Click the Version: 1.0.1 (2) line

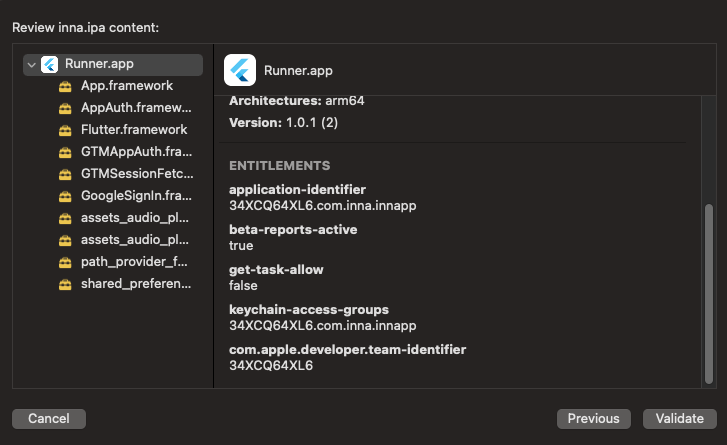283,123
